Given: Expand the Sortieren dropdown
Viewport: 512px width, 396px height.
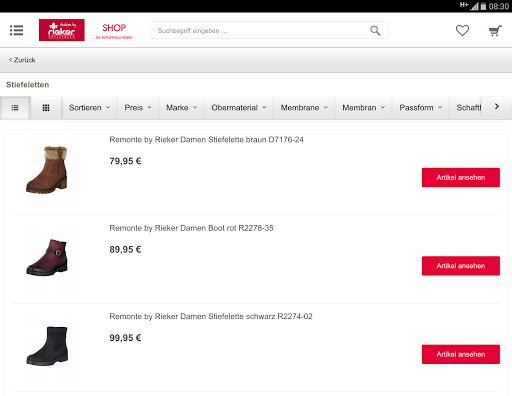Looking at the screenshot, I should pyautogui.click(x=89, y=108).
